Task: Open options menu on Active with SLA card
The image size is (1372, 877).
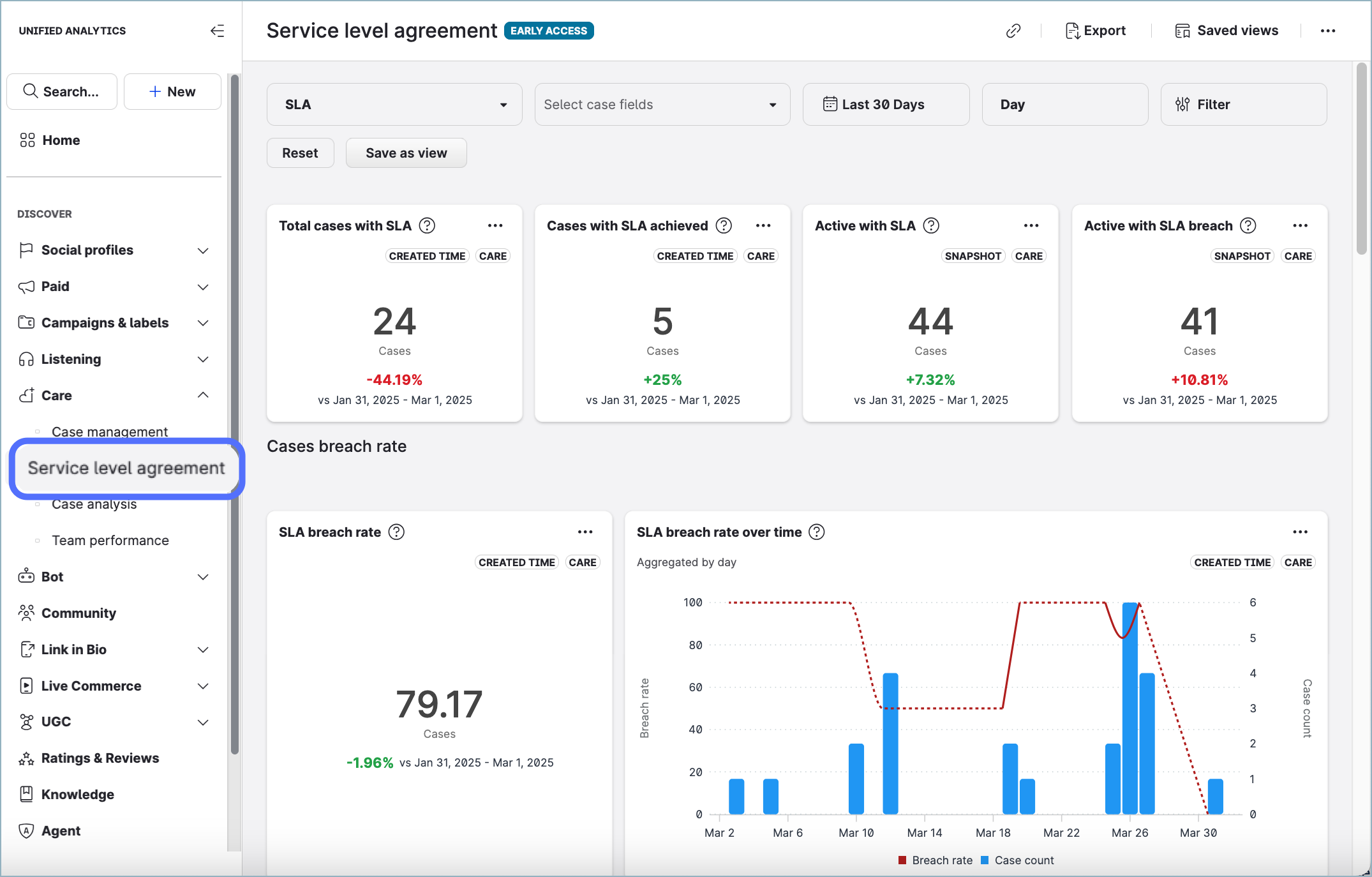Action: pos(1031,225)
